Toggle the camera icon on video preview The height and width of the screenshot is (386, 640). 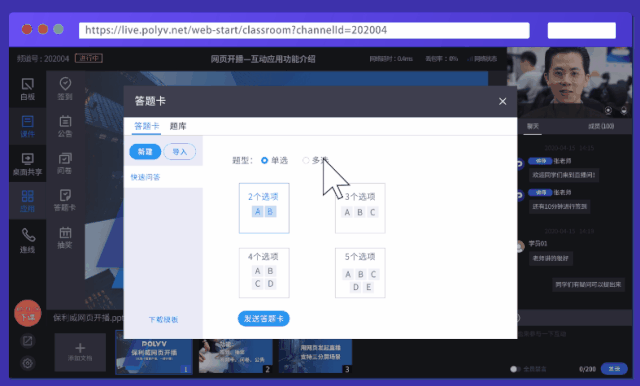[x=608, y=111]
